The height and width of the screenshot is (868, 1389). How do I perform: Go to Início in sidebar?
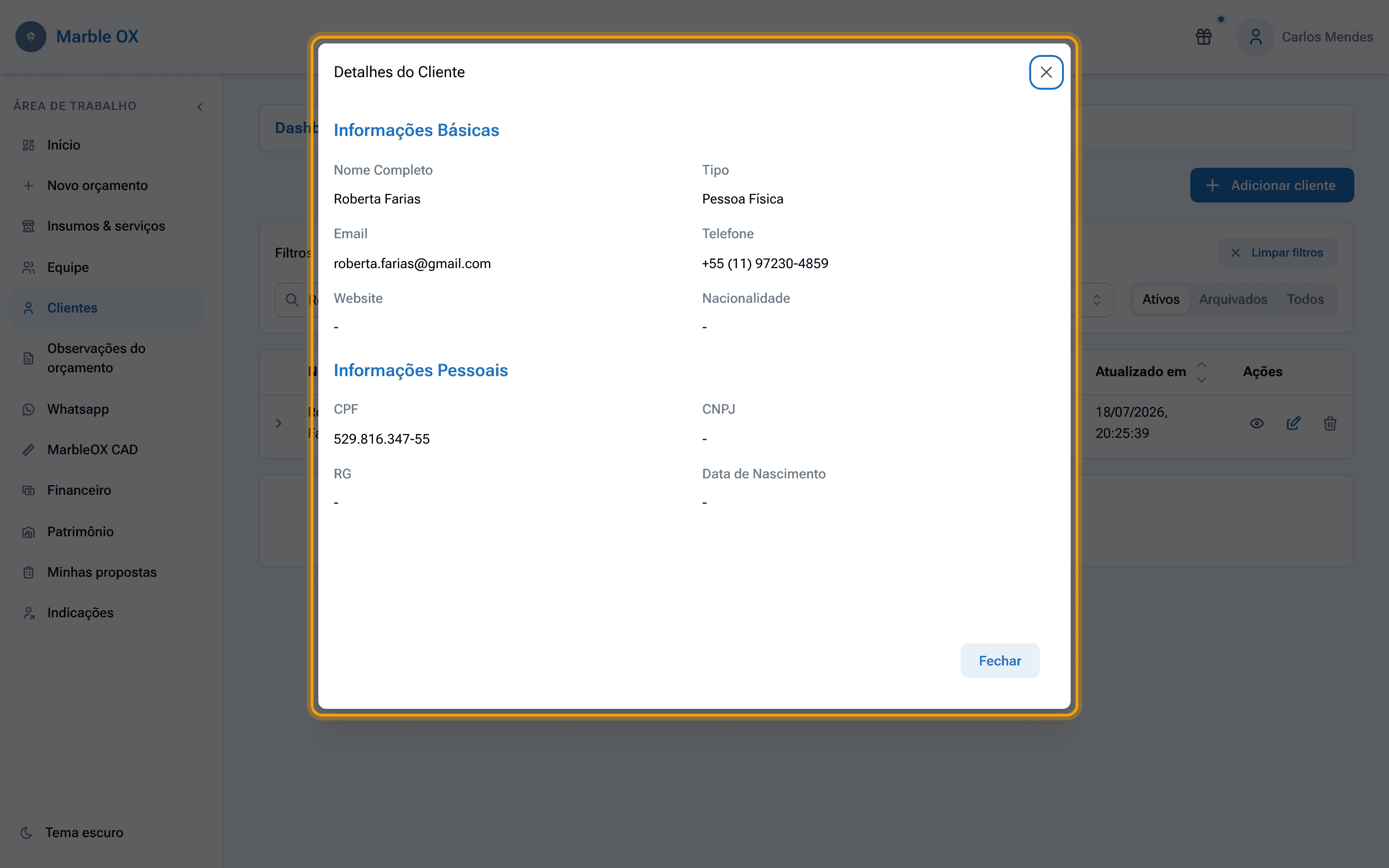107,145
